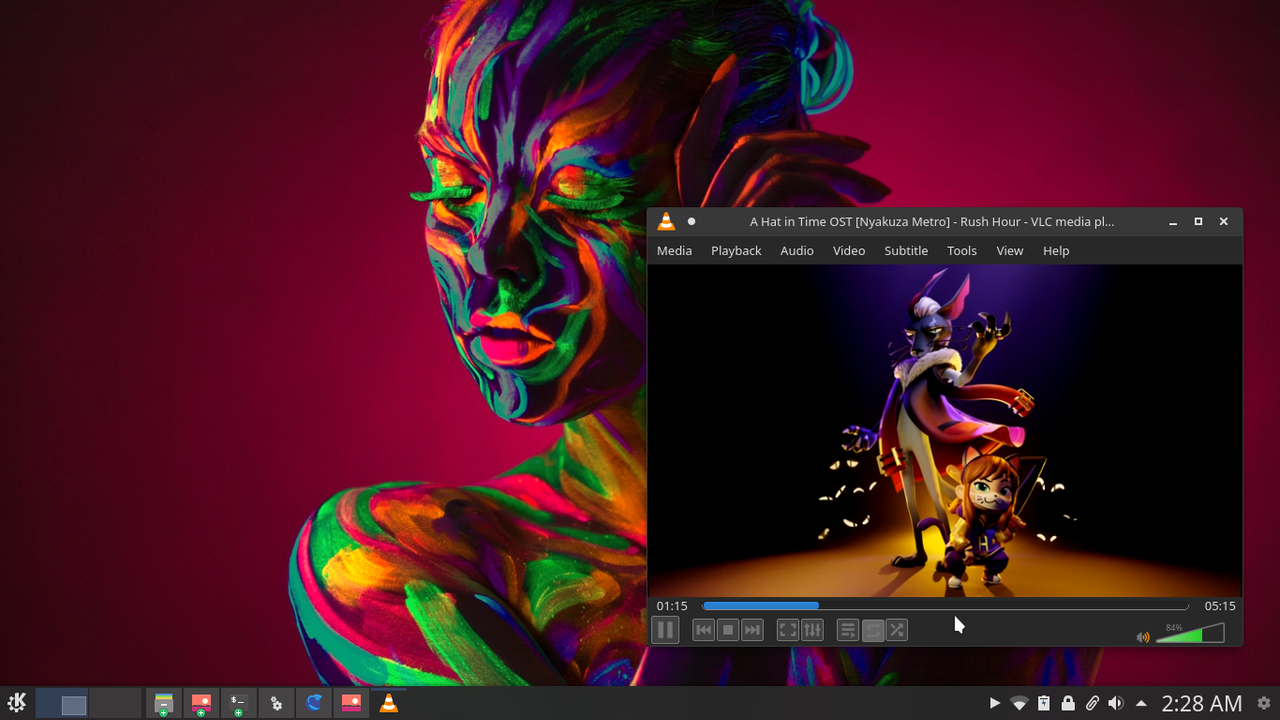The height and width of the screenshot is (720, 1280).
Task: Switch to the first virtual desktop in pager
Action: point(62,703)
